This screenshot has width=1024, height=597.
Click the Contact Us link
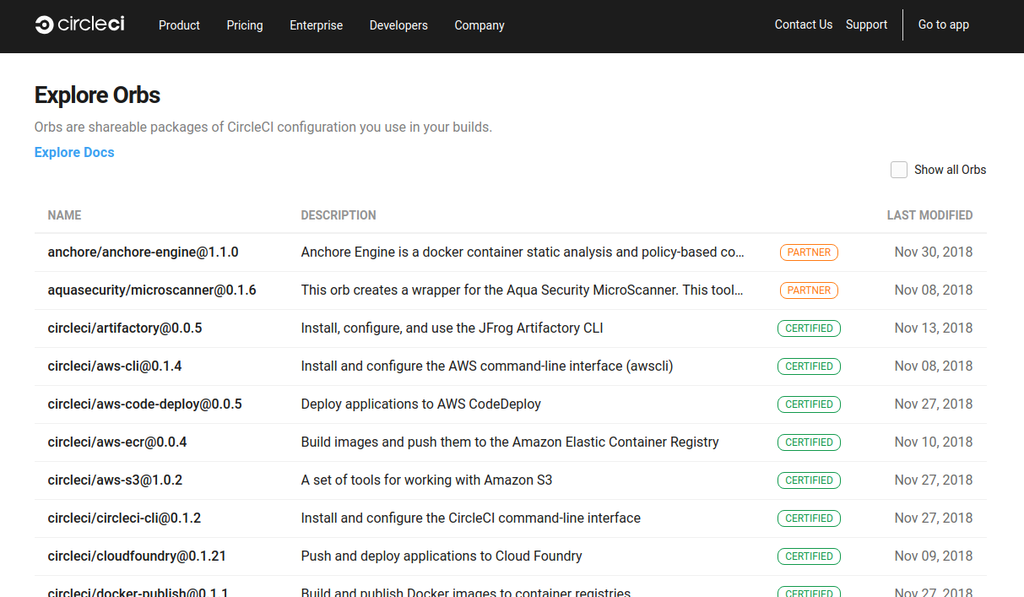[x=803, y=25]
